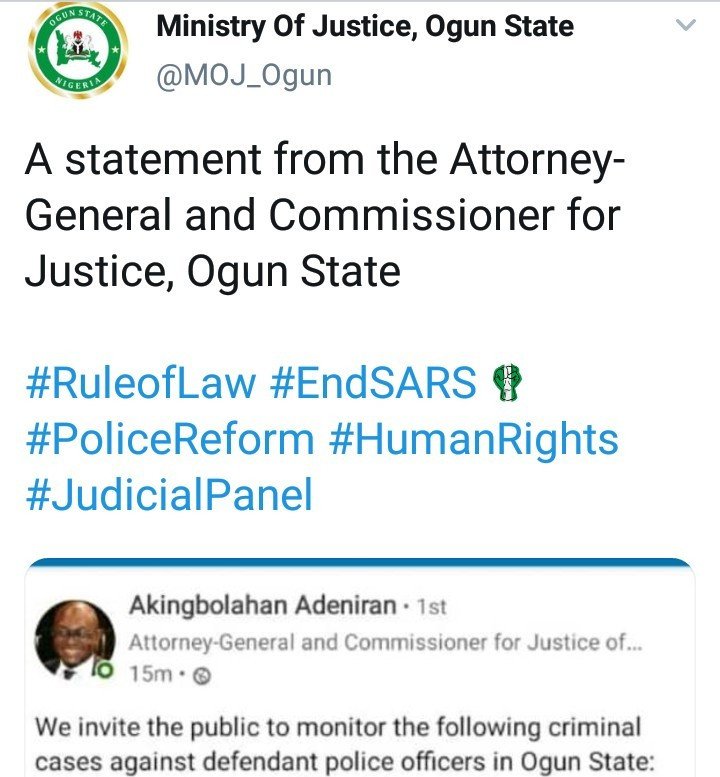Open the embedded post image card

pyautogui.click(x=360, y=667)
